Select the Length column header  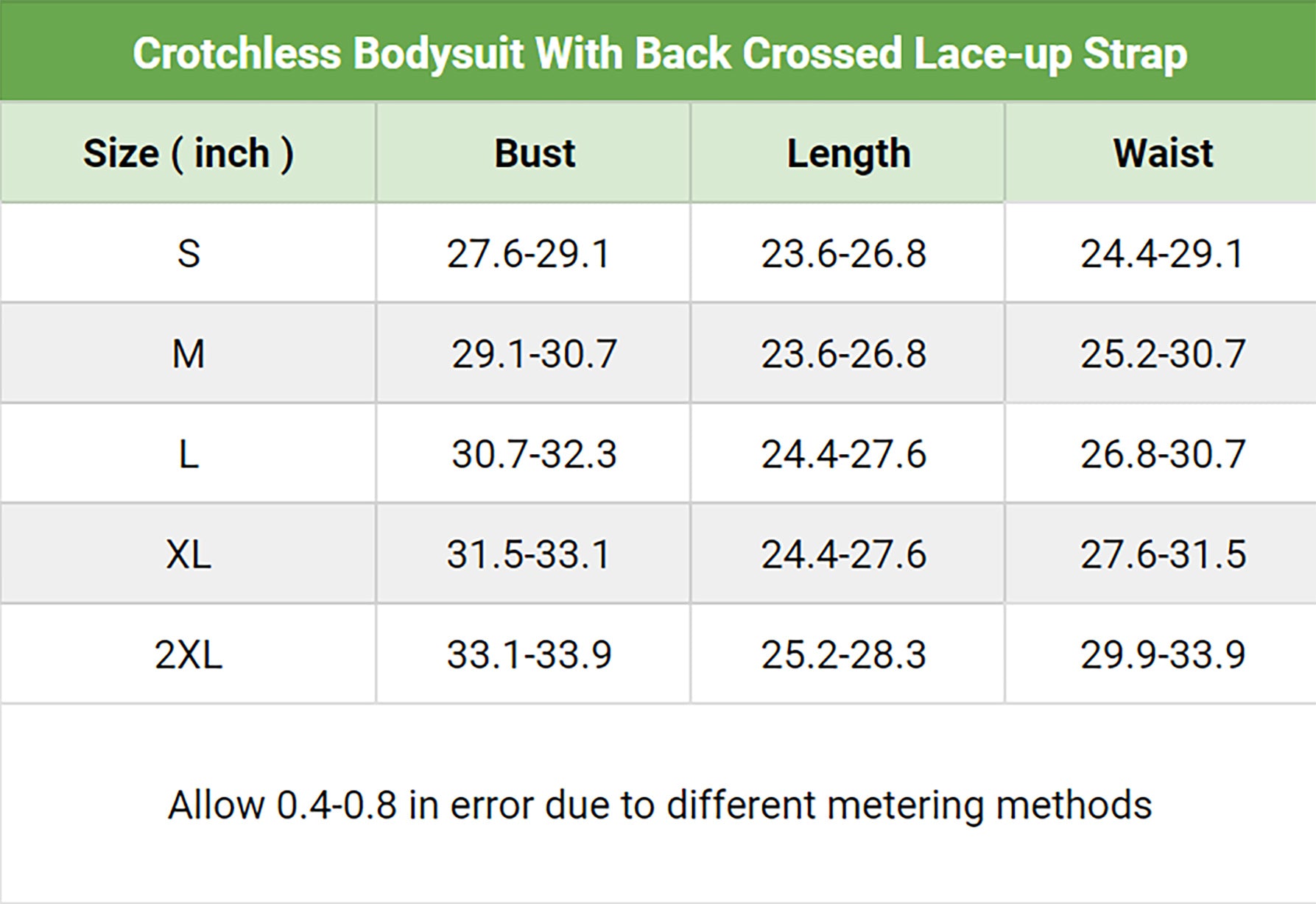[x=848, y=154]
